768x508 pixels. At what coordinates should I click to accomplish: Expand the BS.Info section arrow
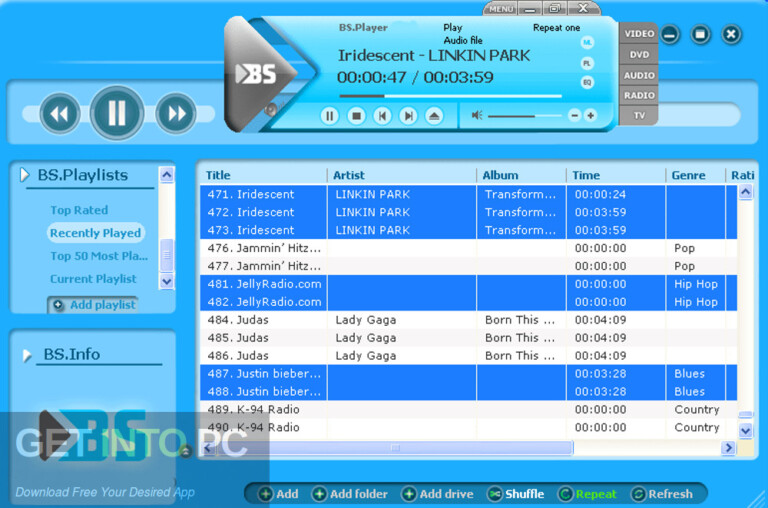[x=27, y=355]
